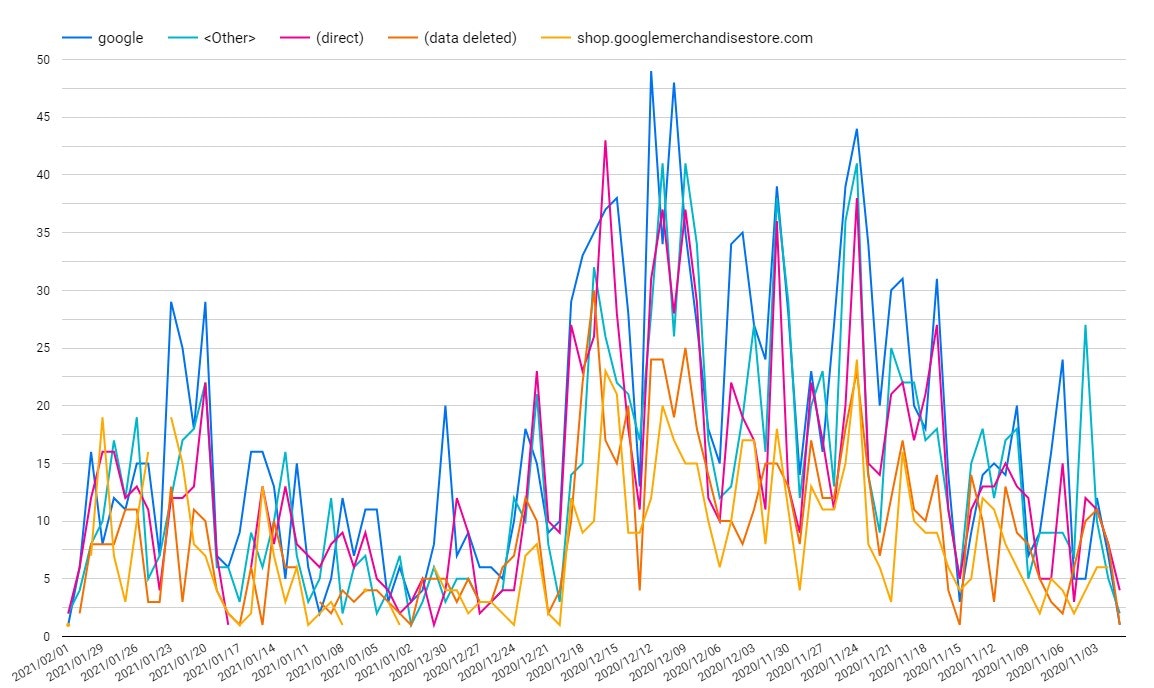Screen dimensions: 1154x688
Task: Click the (direct) legend label
Action: point(339,38)
